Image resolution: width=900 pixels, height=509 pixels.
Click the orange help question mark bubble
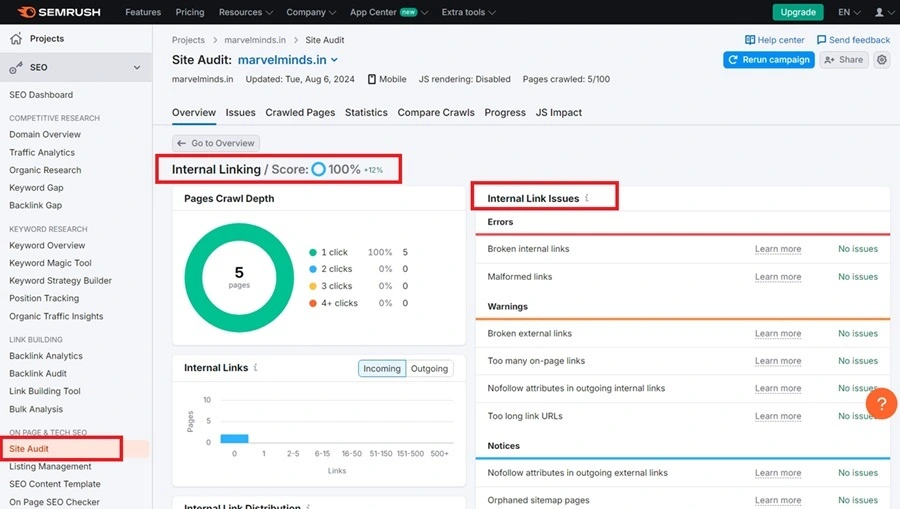(881, 404)
